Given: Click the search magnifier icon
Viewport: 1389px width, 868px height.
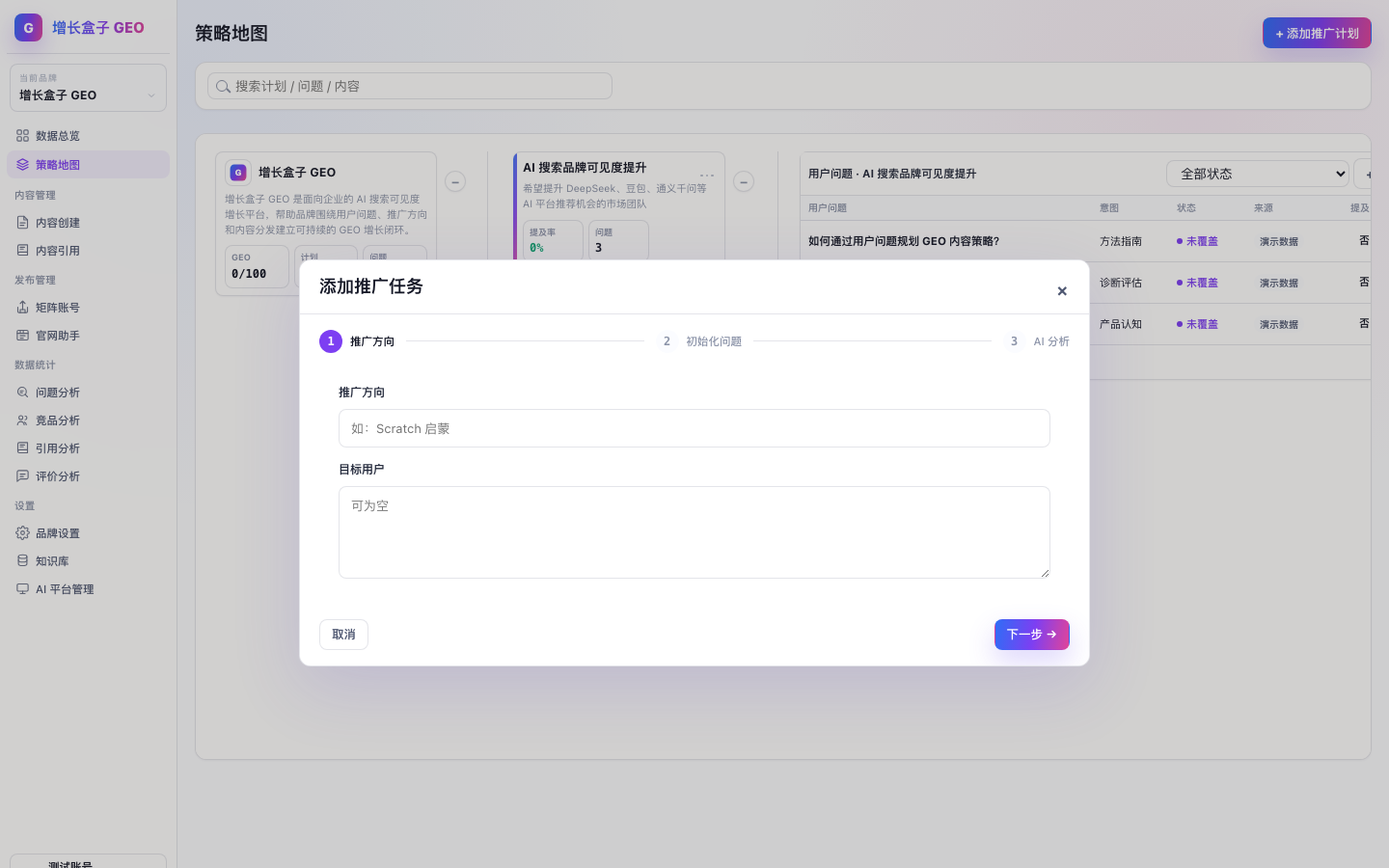Looking at the screenshot, I should tap(223, 87).
